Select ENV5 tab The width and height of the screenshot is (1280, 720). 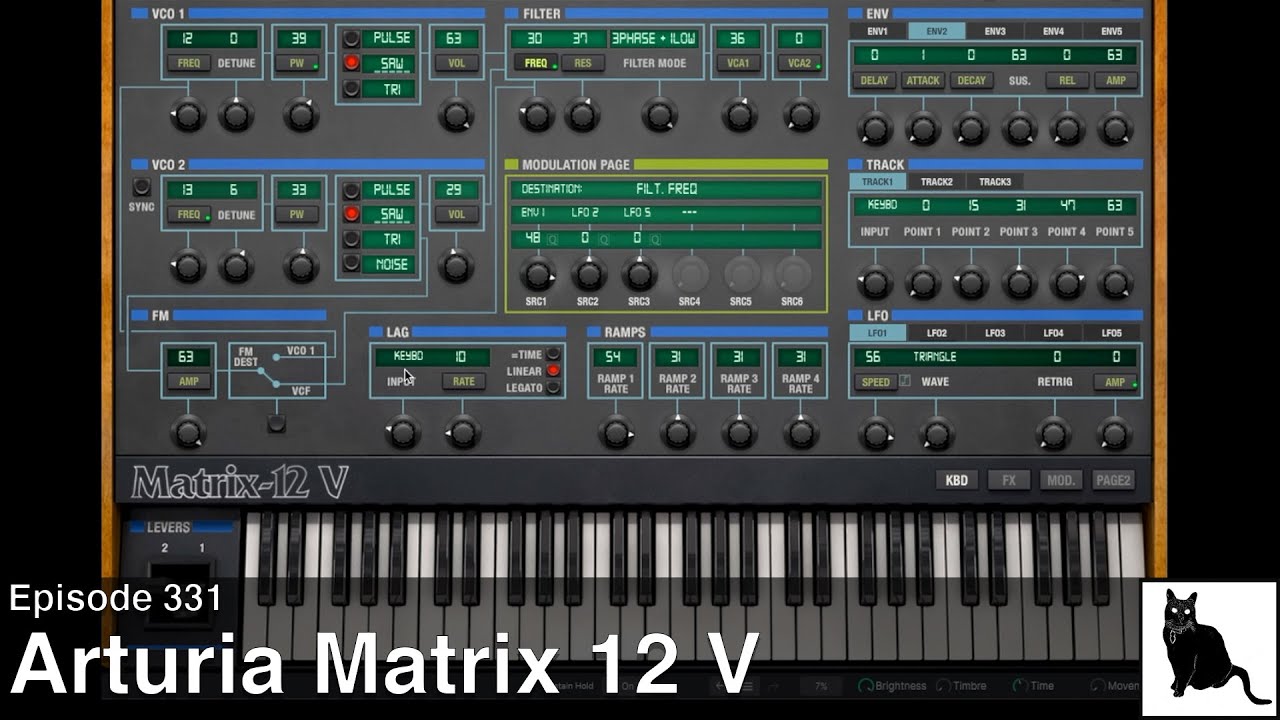tap(1111, 31)
